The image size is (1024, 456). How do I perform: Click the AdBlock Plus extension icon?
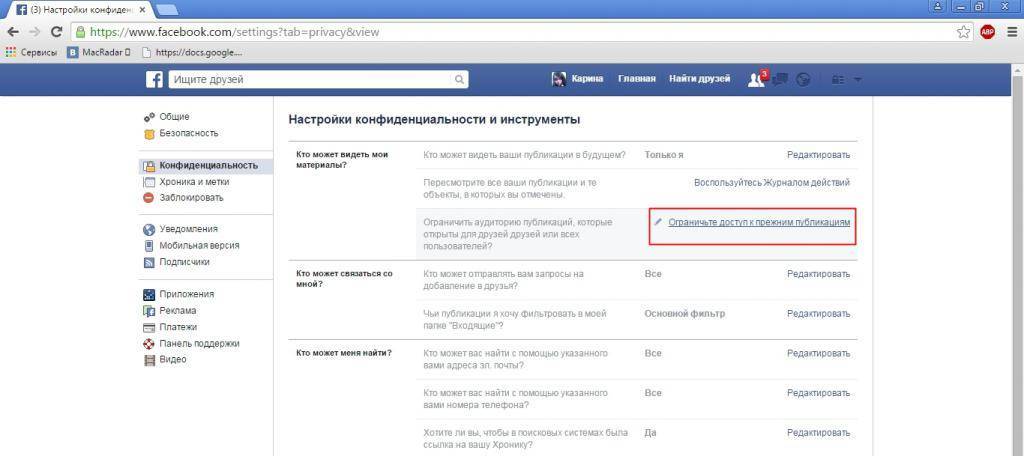988,31
